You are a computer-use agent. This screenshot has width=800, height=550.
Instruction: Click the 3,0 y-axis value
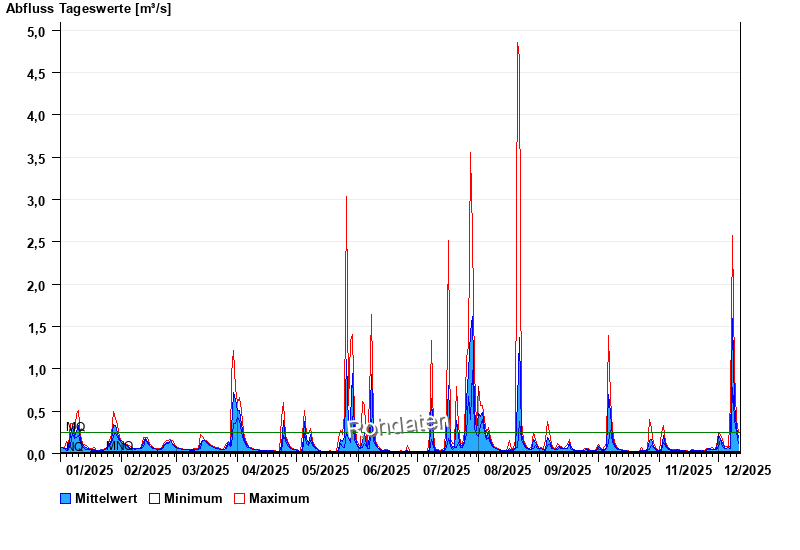[36, 201]
